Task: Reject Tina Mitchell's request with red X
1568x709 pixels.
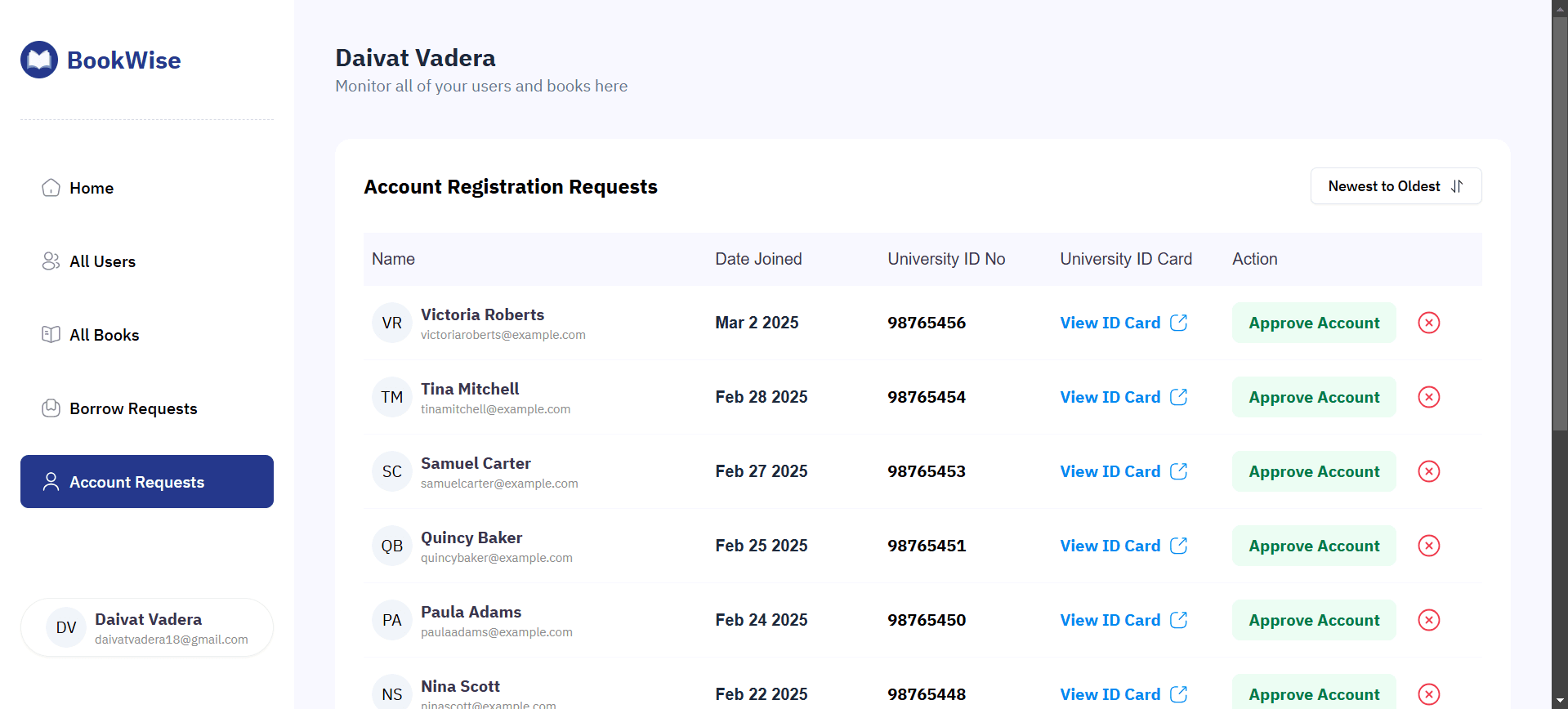Action: [x=1428, y=397]
